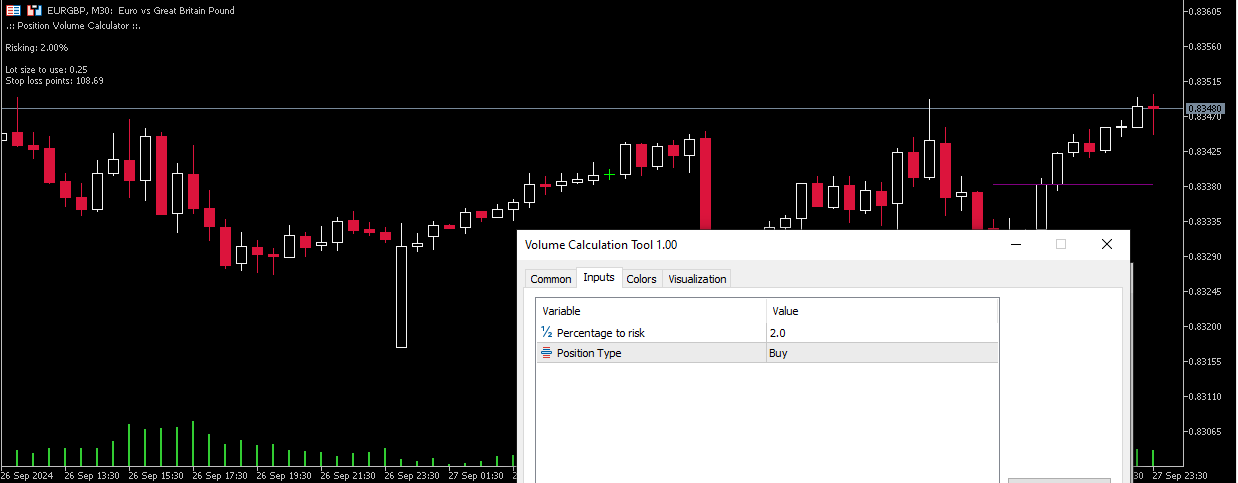Viewport: 1238px width, 483px height.
Task: Click the 26 Sep 2024 date label
Action: (x=27, y=475)
